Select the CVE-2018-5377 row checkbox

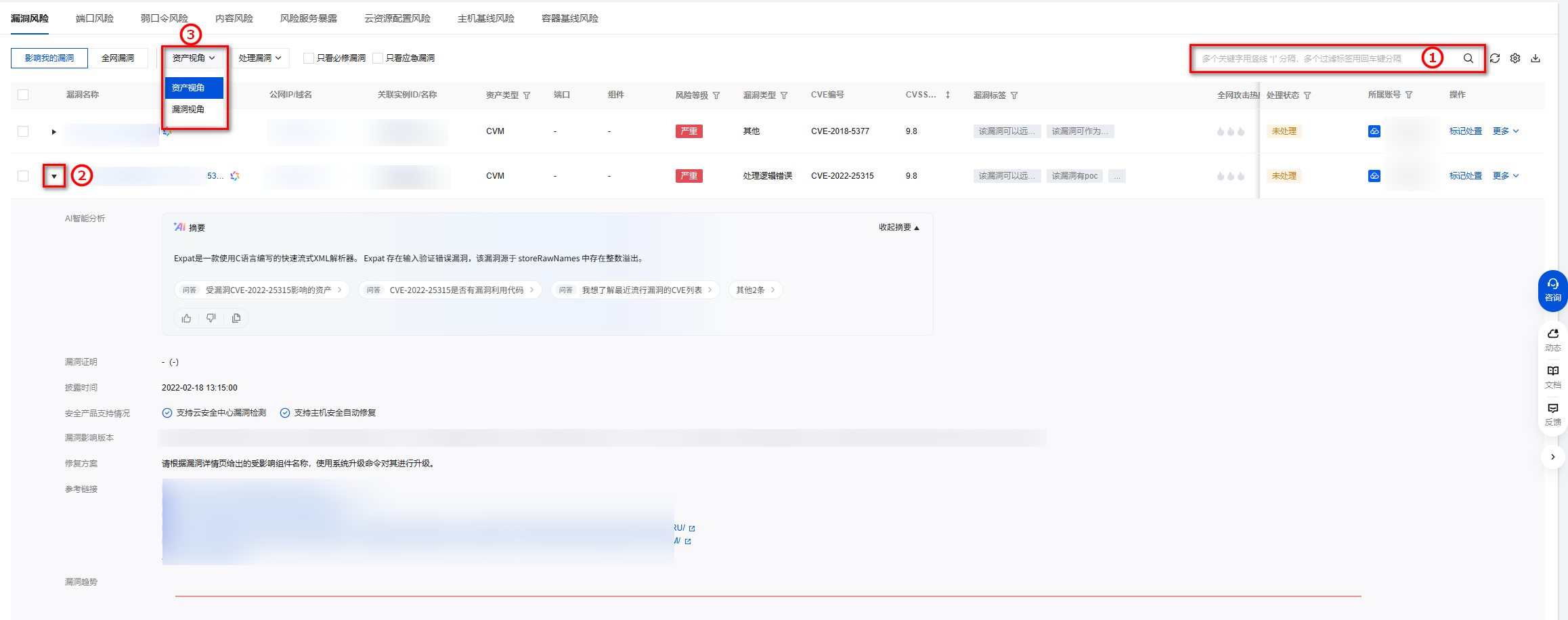tap(23, 131)
